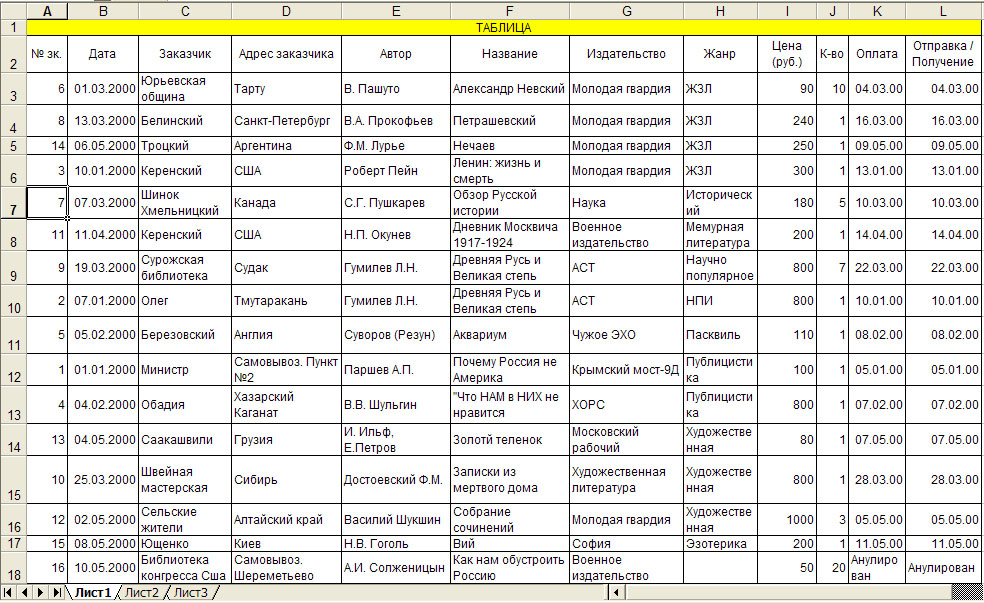Select row 18 header

point(13,568)
